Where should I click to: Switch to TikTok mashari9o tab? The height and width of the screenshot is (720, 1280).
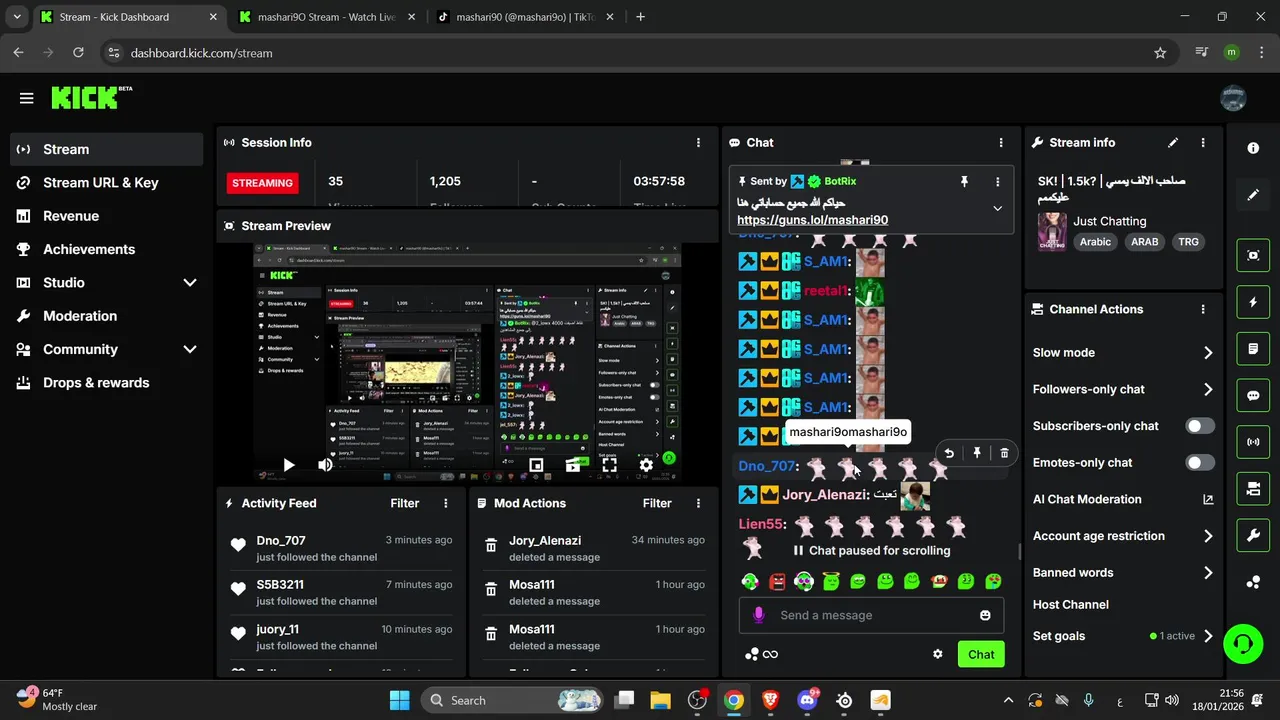coord(525,17)
